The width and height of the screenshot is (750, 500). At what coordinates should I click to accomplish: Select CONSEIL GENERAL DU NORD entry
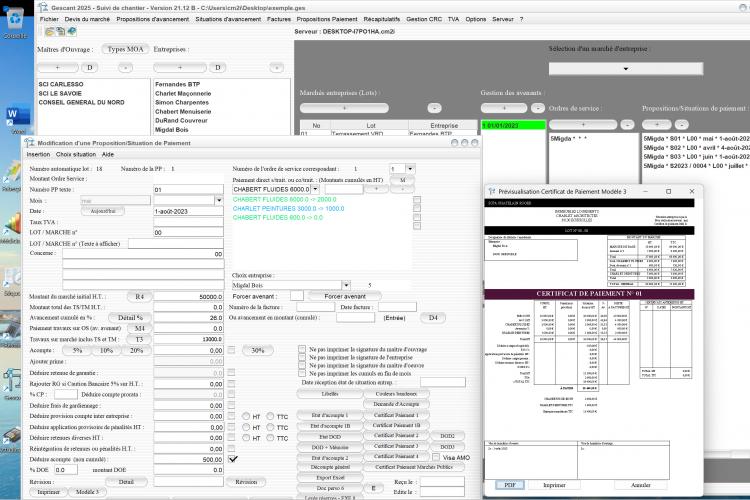[x=81, y=102]
